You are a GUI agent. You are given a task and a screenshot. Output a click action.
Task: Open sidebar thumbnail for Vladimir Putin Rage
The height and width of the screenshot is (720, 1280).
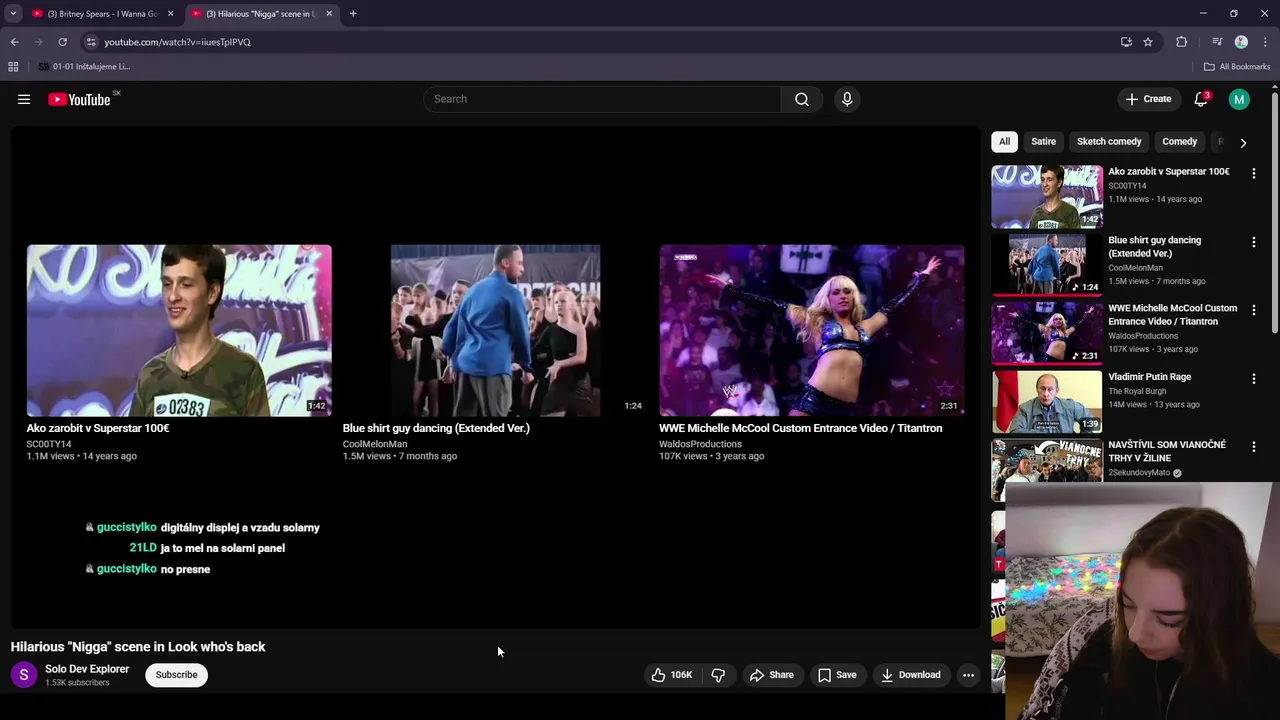[1047, 402]
